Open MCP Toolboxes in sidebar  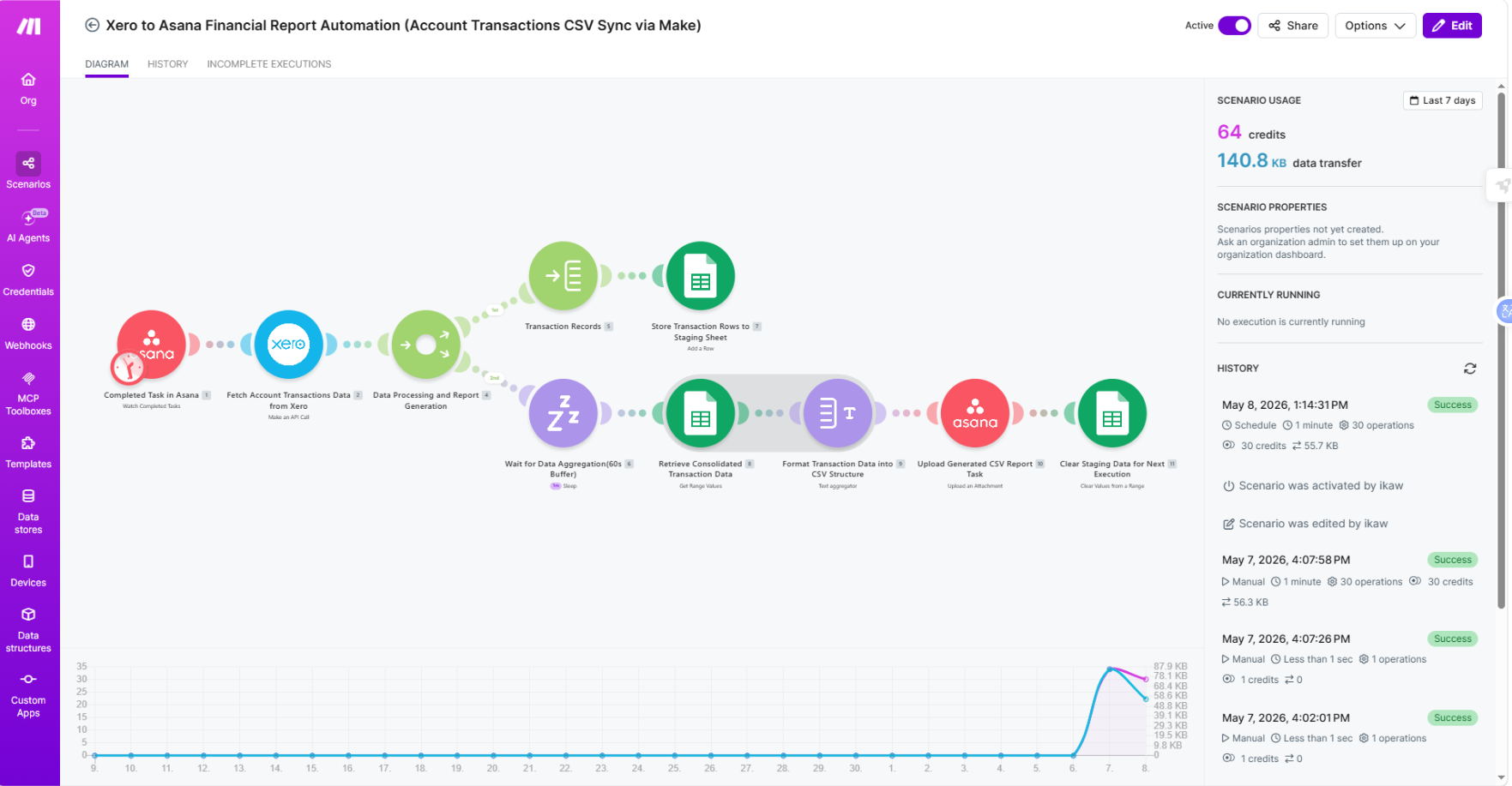pos(28,393)
